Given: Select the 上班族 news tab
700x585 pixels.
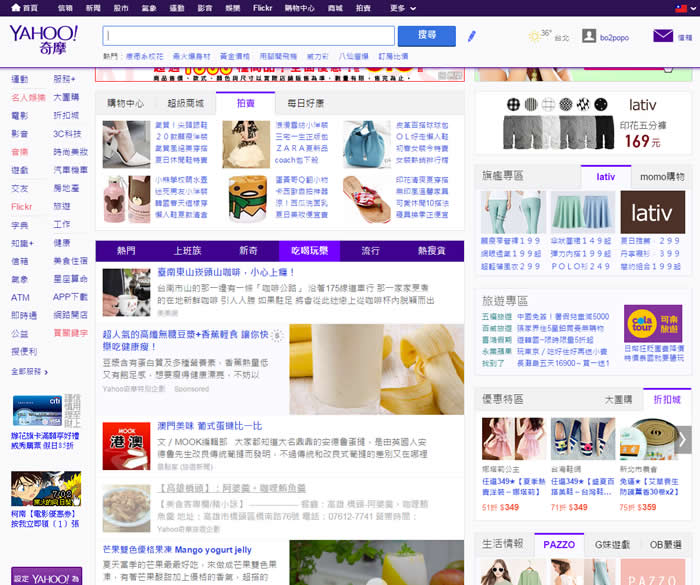Looking at the screenshot, I should 187,250.
